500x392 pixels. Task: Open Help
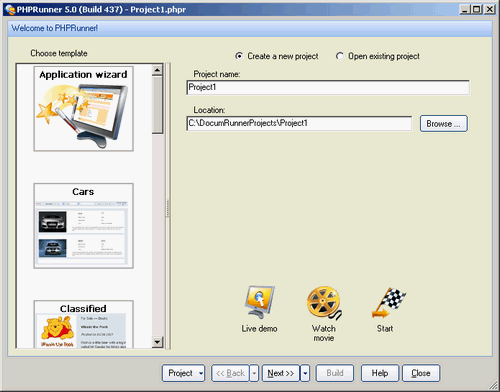(380, 373)
